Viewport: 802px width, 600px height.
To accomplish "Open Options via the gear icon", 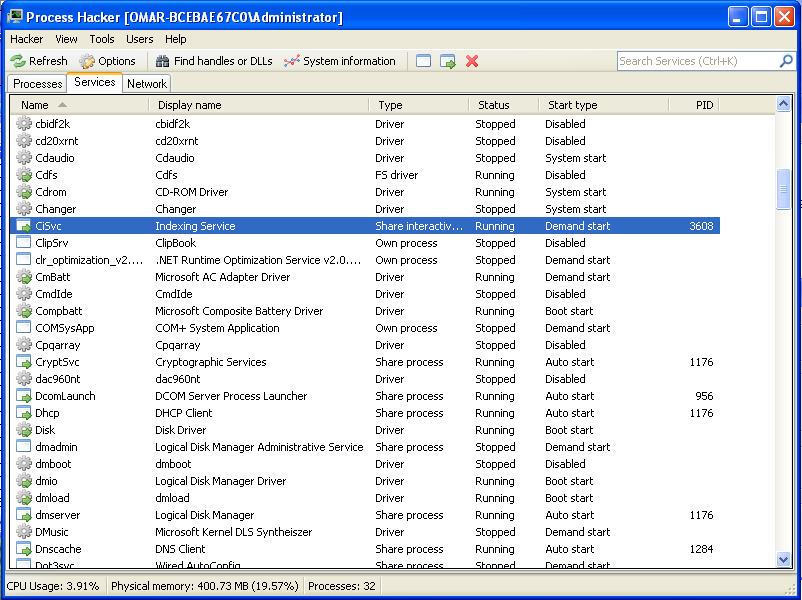I will (x=88, y=61).
